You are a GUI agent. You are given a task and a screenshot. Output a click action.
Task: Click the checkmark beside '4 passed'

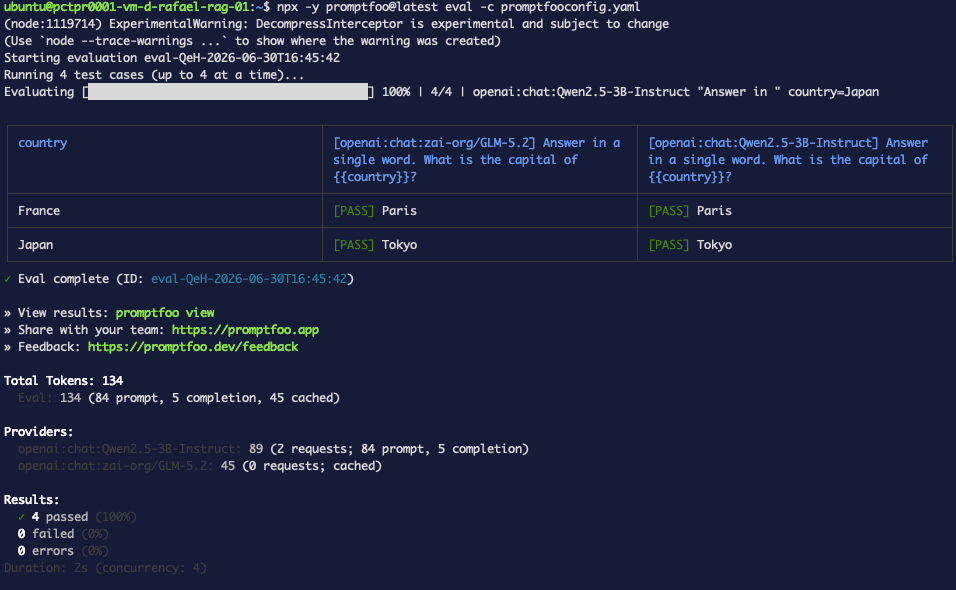click(21, 517)
